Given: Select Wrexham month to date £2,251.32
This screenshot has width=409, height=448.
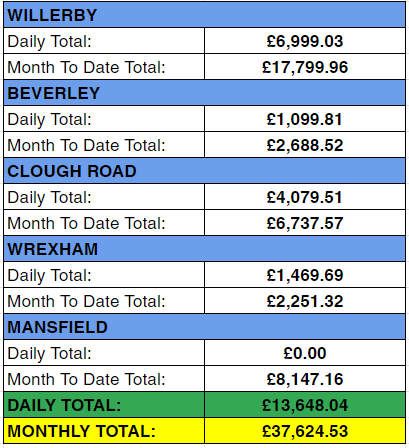Looking at the screenshot, I should [x=305, y=301].
